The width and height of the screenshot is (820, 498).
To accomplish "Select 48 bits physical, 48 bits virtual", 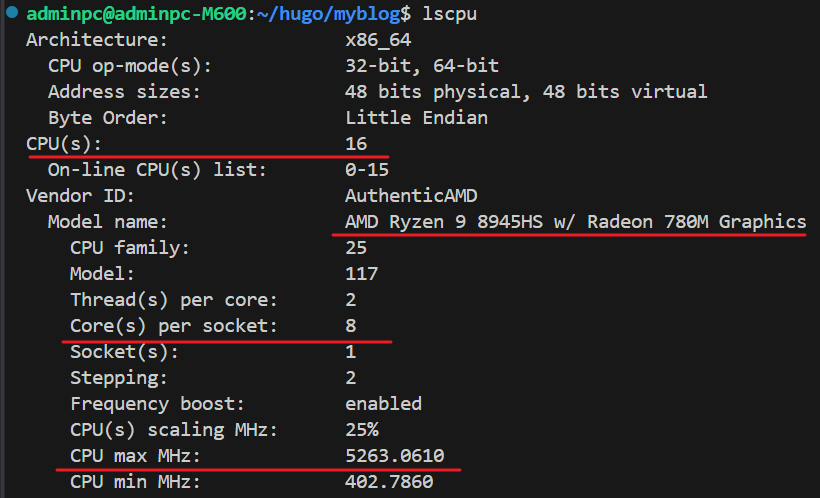I will pos(526,92).
